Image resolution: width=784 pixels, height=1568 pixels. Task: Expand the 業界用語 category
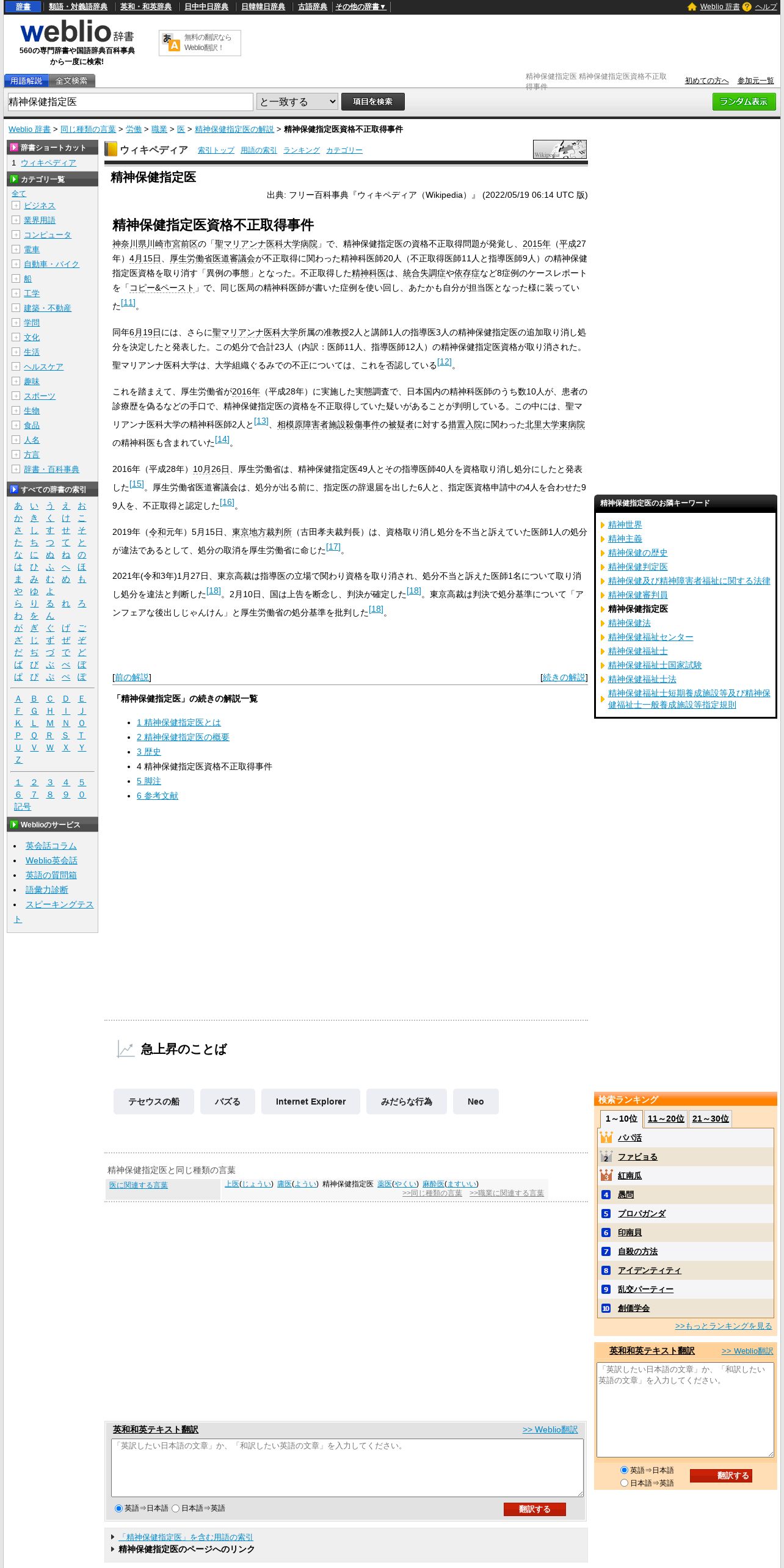tap(16, 220)
